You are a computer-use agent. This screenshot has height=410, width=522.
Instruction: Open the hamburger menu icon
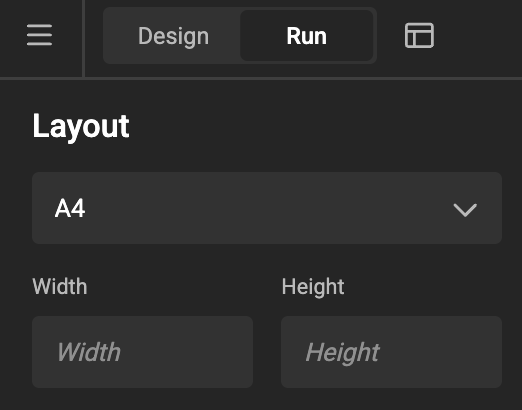[x=39, y=35]
